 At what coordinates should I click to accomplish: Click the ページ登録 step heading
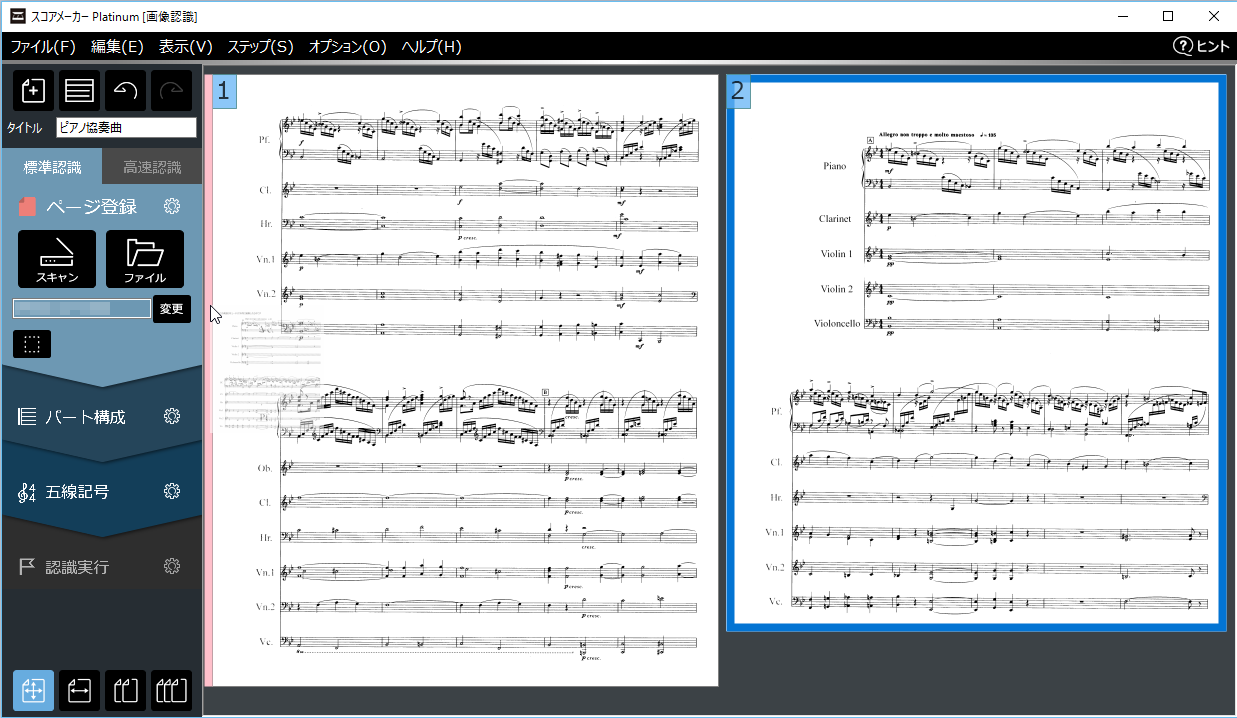pyautogui.click(x=91, y=206)
